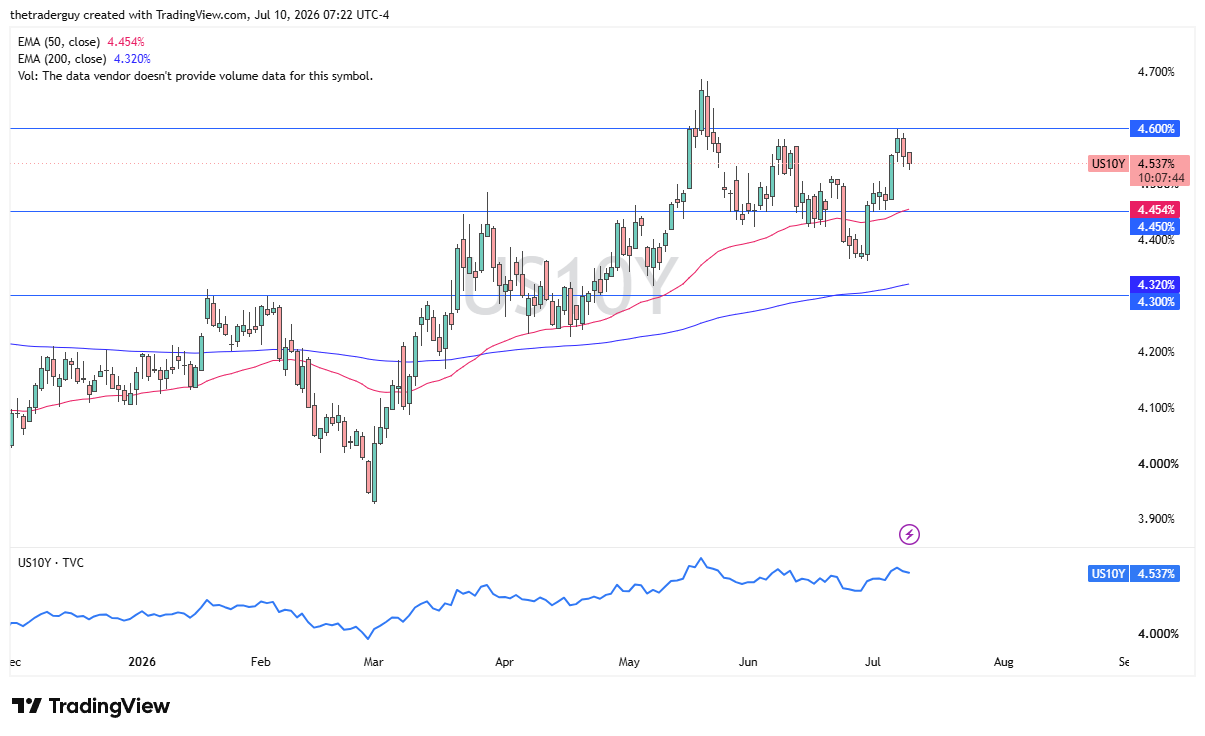Click the 2026 time axis label
The image size is (1205, 736).
point(143,662)
